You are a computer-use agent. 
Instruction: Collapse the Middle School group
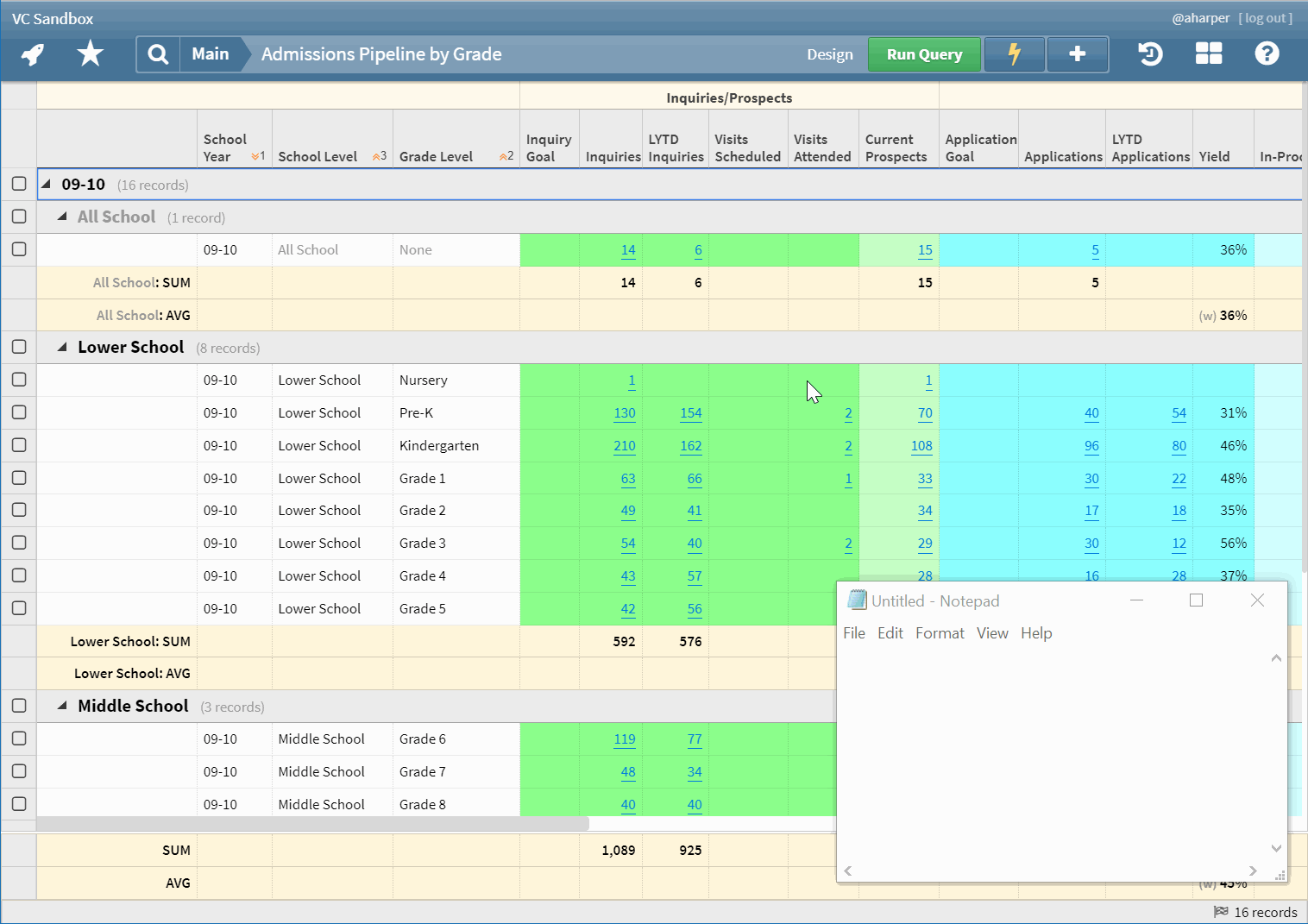coord(62,706)
